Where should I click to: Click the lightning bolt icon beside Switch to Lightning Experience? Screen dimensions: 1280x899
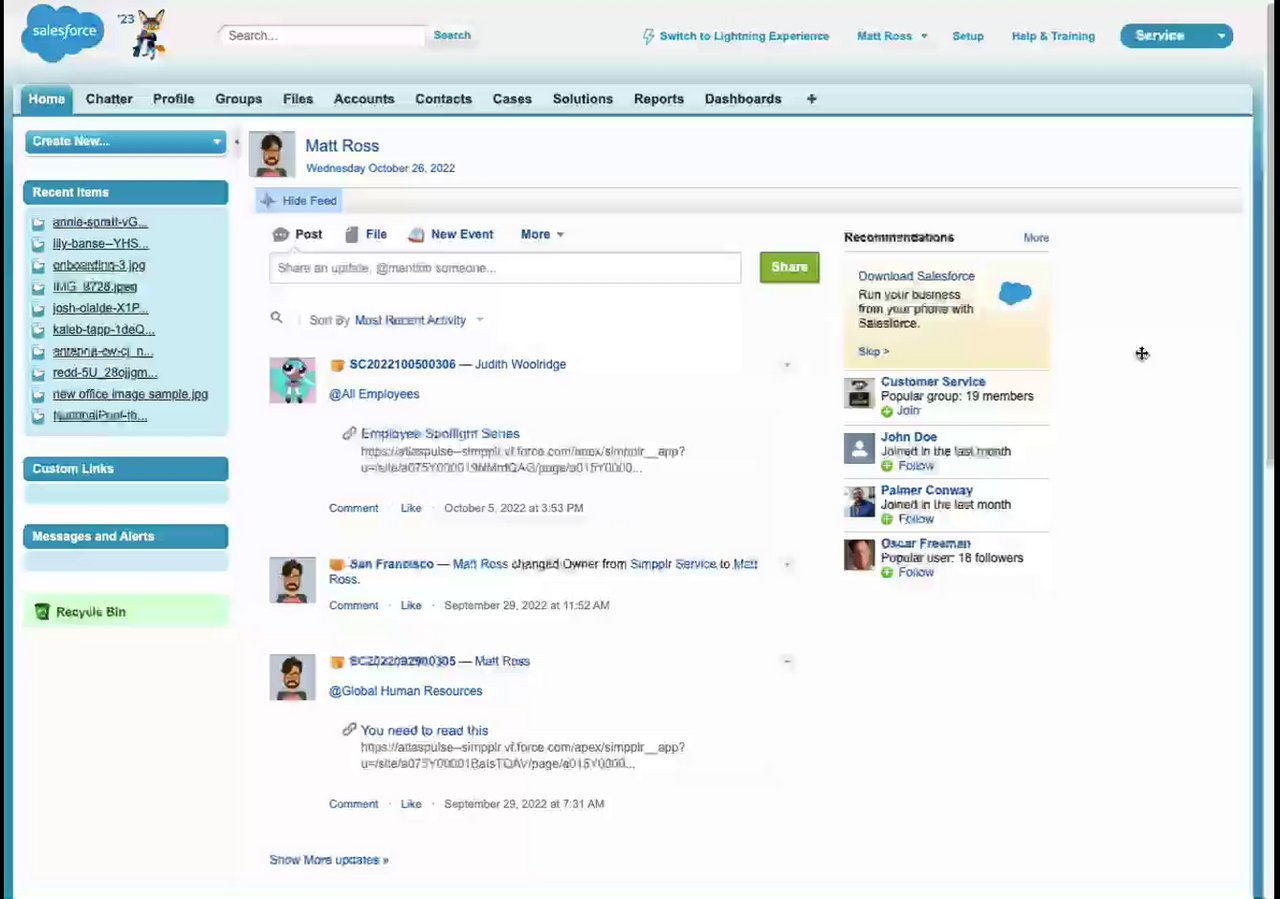(x=649, y=36)
